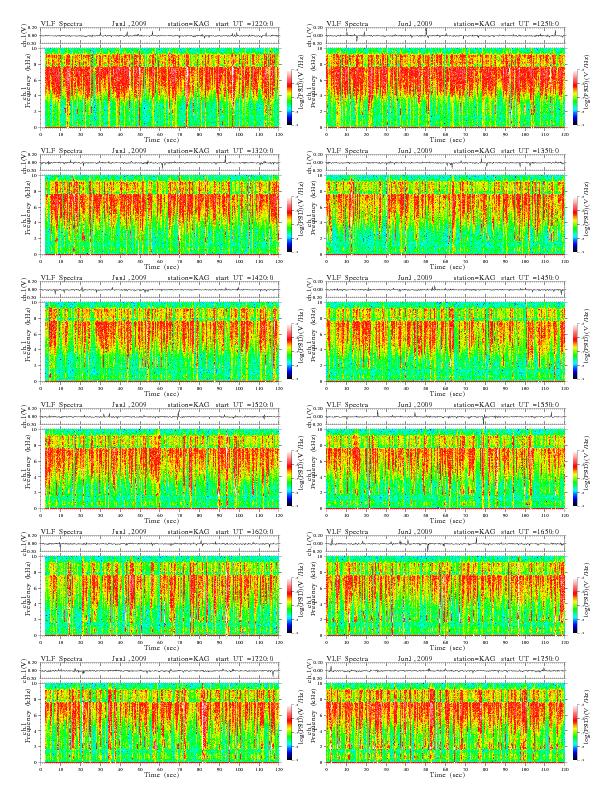This screenshot has height=792, width=612.
Task: Click the PSD color bar of the 1450:0 plot
Action: (576, 351)
